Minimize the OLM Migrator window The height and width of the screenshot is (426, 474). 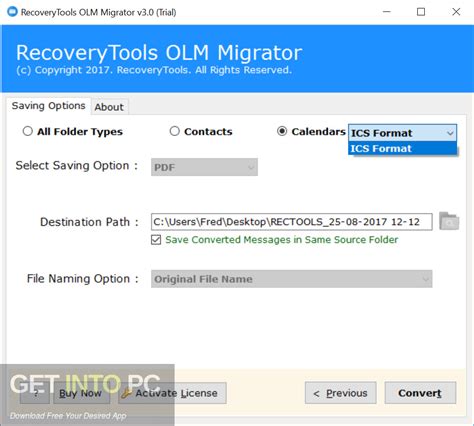387,12
